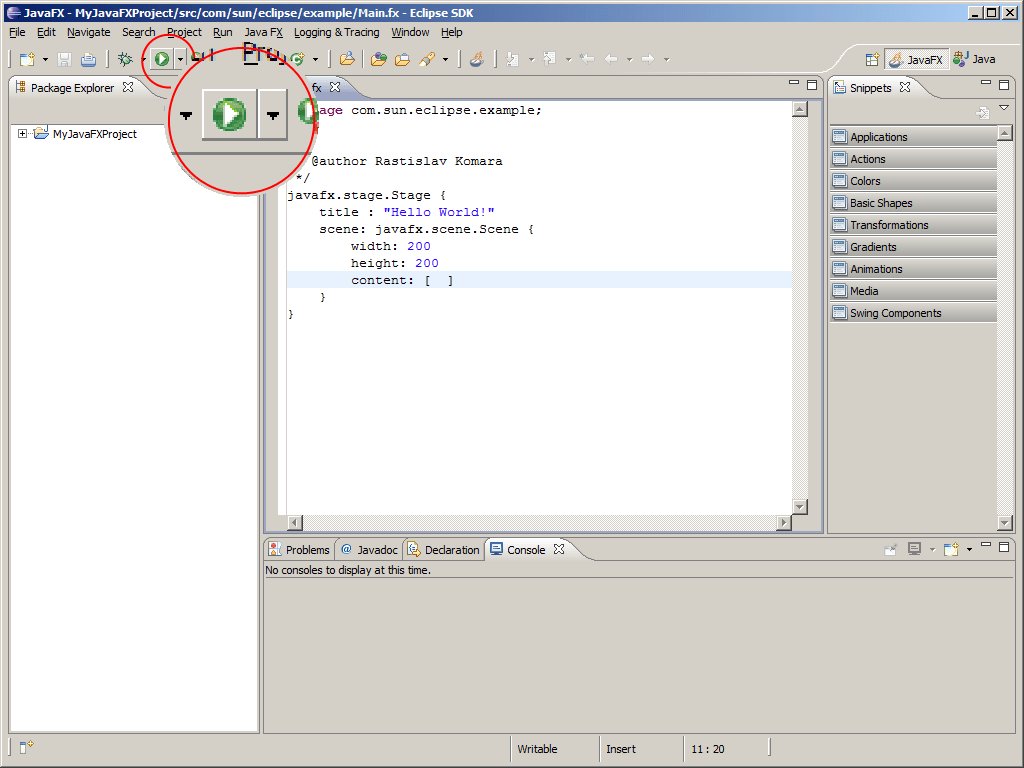Click the Open Perspective icon
Screen dimensions: 1024x768
[872, 60]
